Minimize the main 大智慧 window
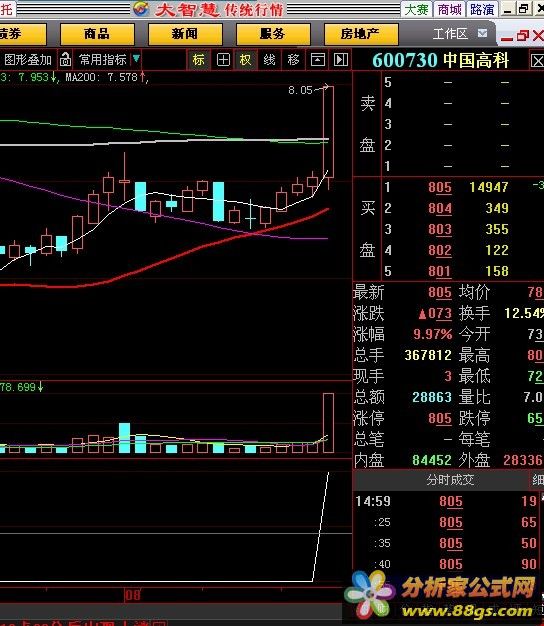Image resolution: width=544 pixels, height=626 pixels. coord(508,9)
